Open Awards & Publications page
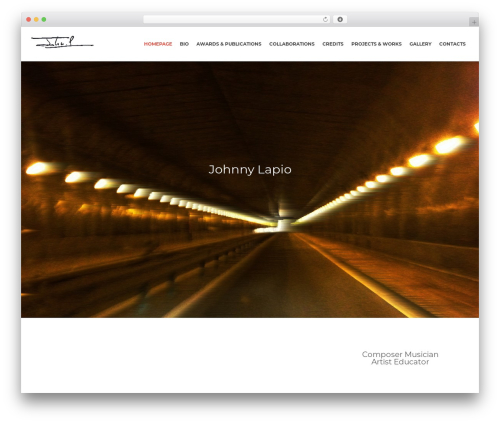Image resolution: width=500 pixels, height=423 pixels. point(229,44)
